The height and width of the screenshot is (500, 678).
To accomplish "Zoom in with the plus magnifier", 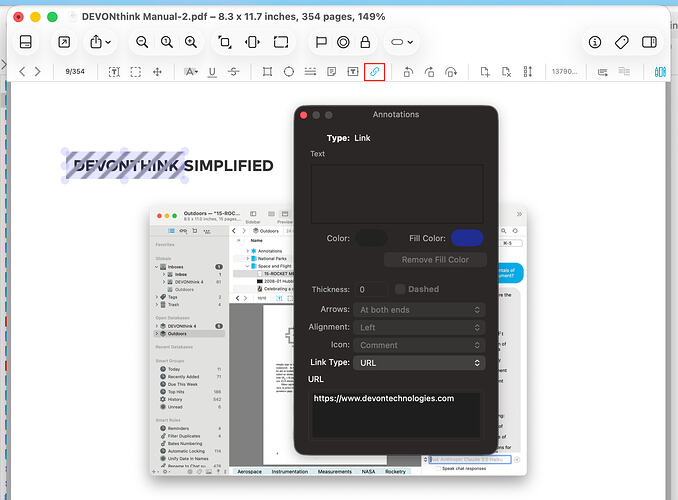I will pyautogui.click(x=191, y=42).
